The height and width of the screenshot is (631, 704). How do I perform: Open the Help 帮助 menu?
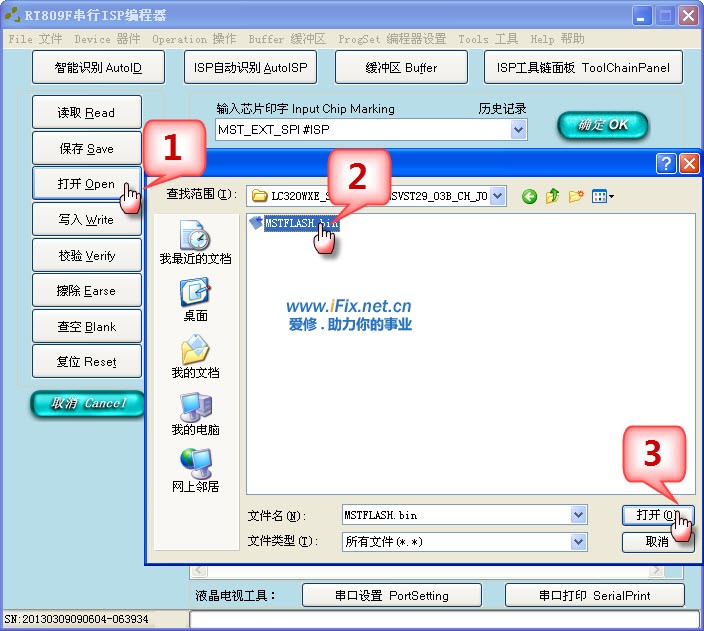click(x=557, y=39)
